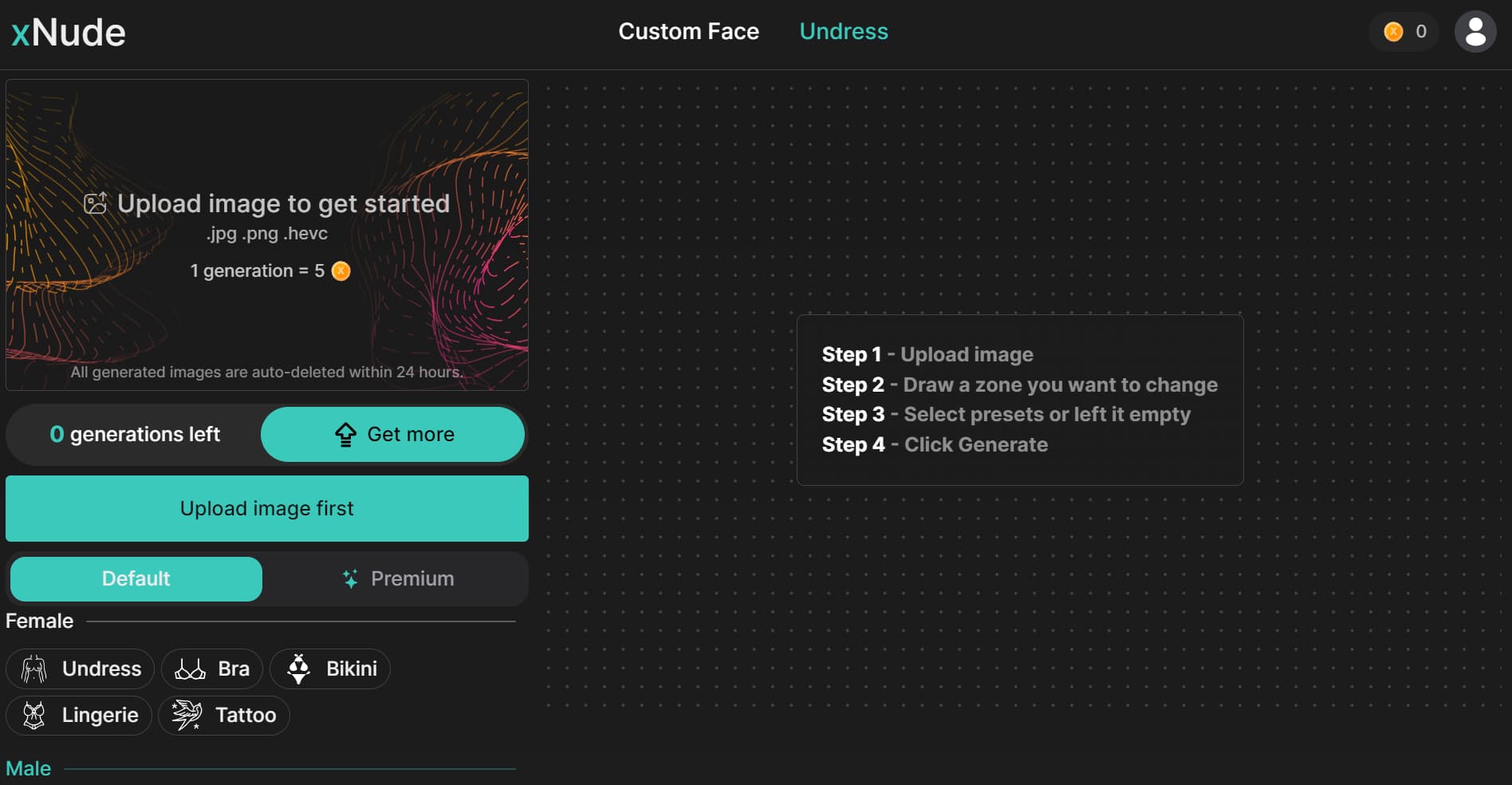Viewport: 1512px width, 785px height.
Task: Click the bird icon in the Tattoo preset
Action: (187, 715)
